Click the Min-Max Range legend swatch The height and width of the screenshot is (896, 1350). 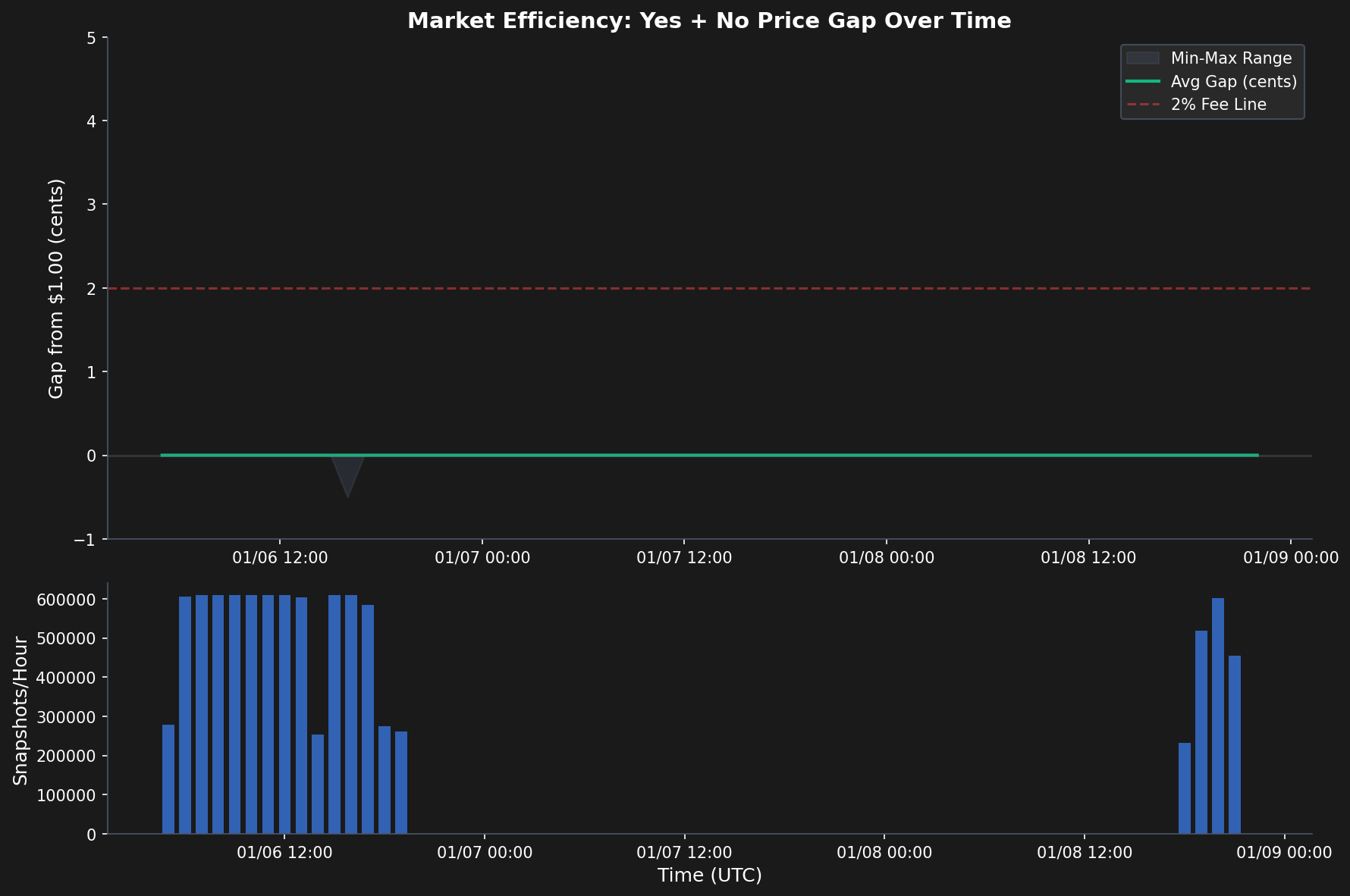(x=1144, y=58)
